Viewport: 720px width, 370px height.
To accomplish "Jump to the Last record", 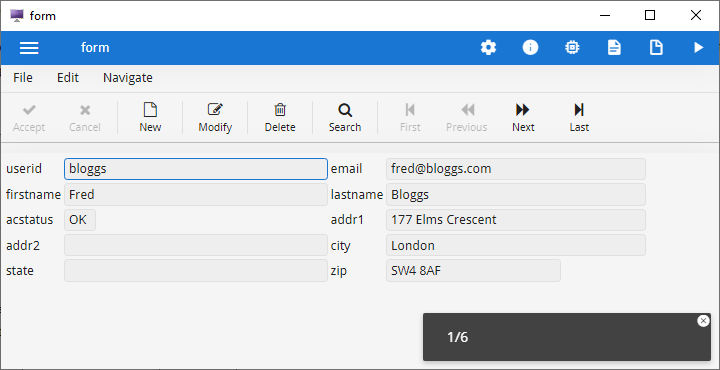I will [579, 118].
